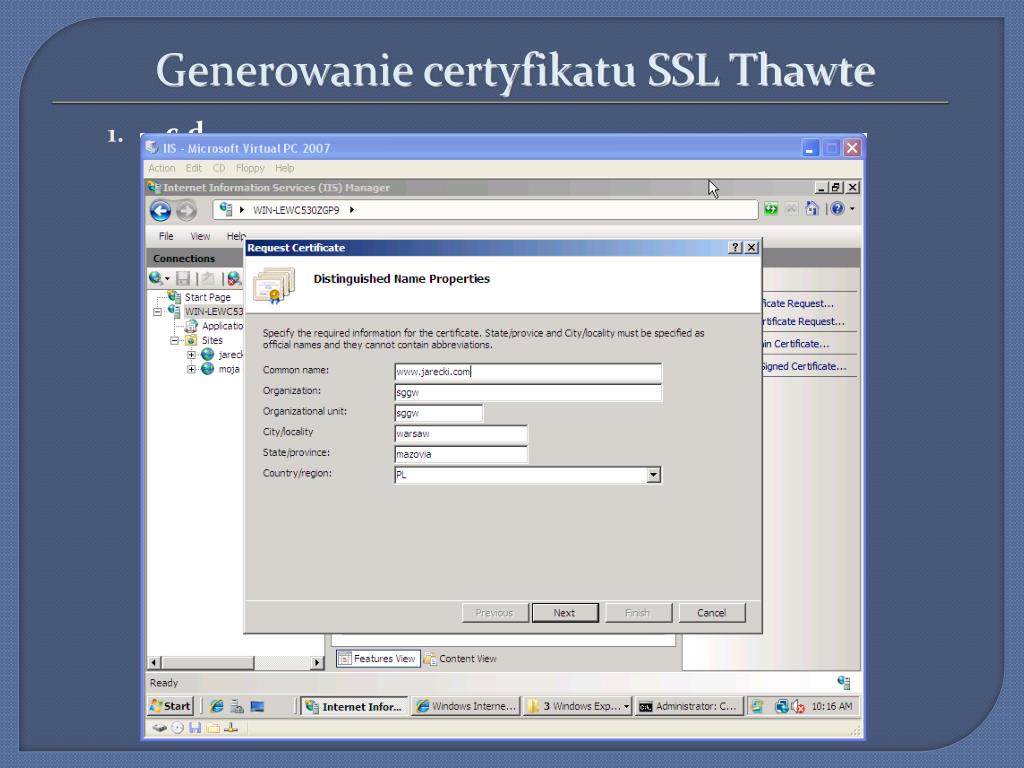Viewport: 1024px width, 768px height.
Task: Click the Home icon in IIS toolbar
Action: [x=812, y=209]
